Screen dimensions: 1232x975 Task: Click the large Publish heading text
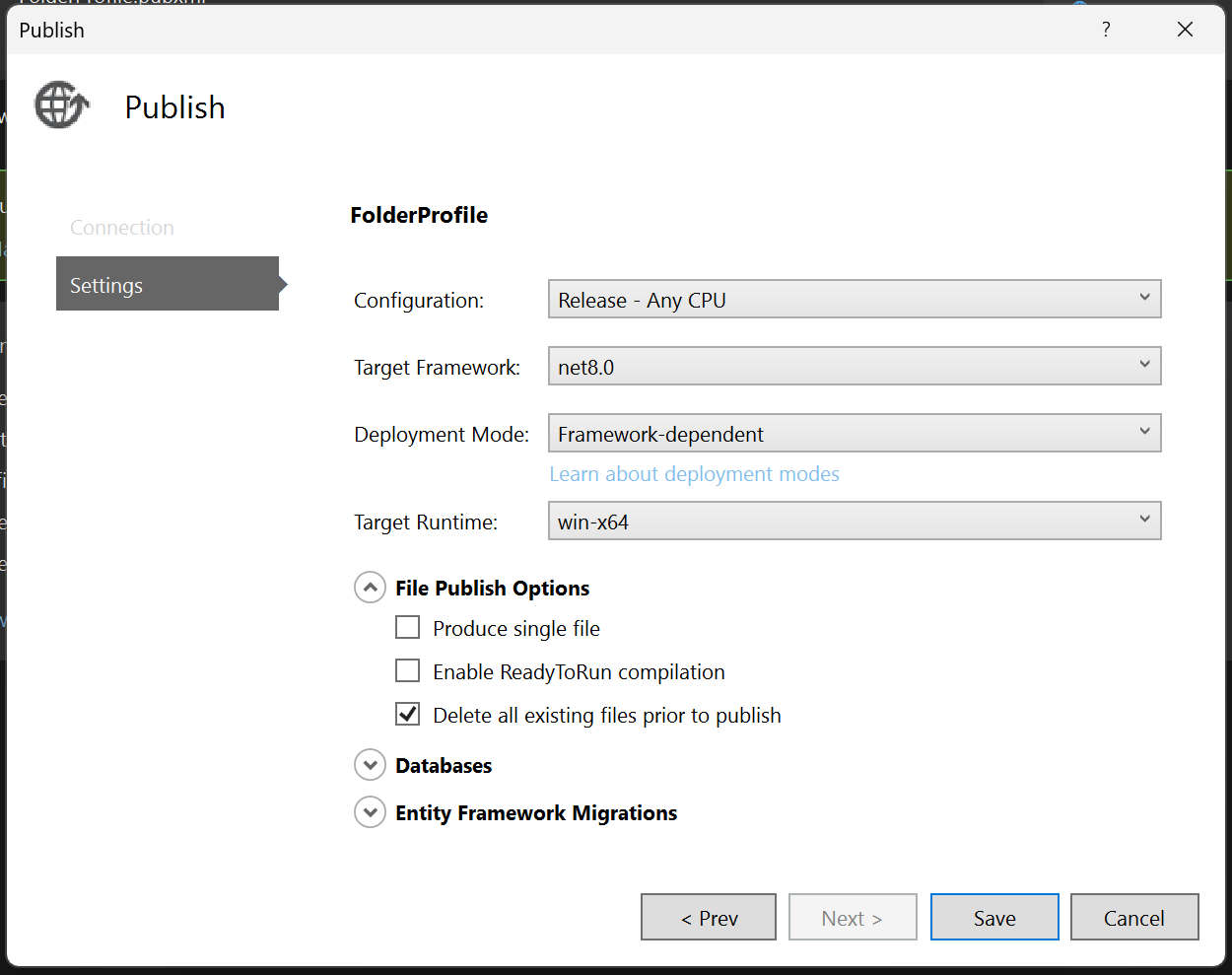(174, 106)
